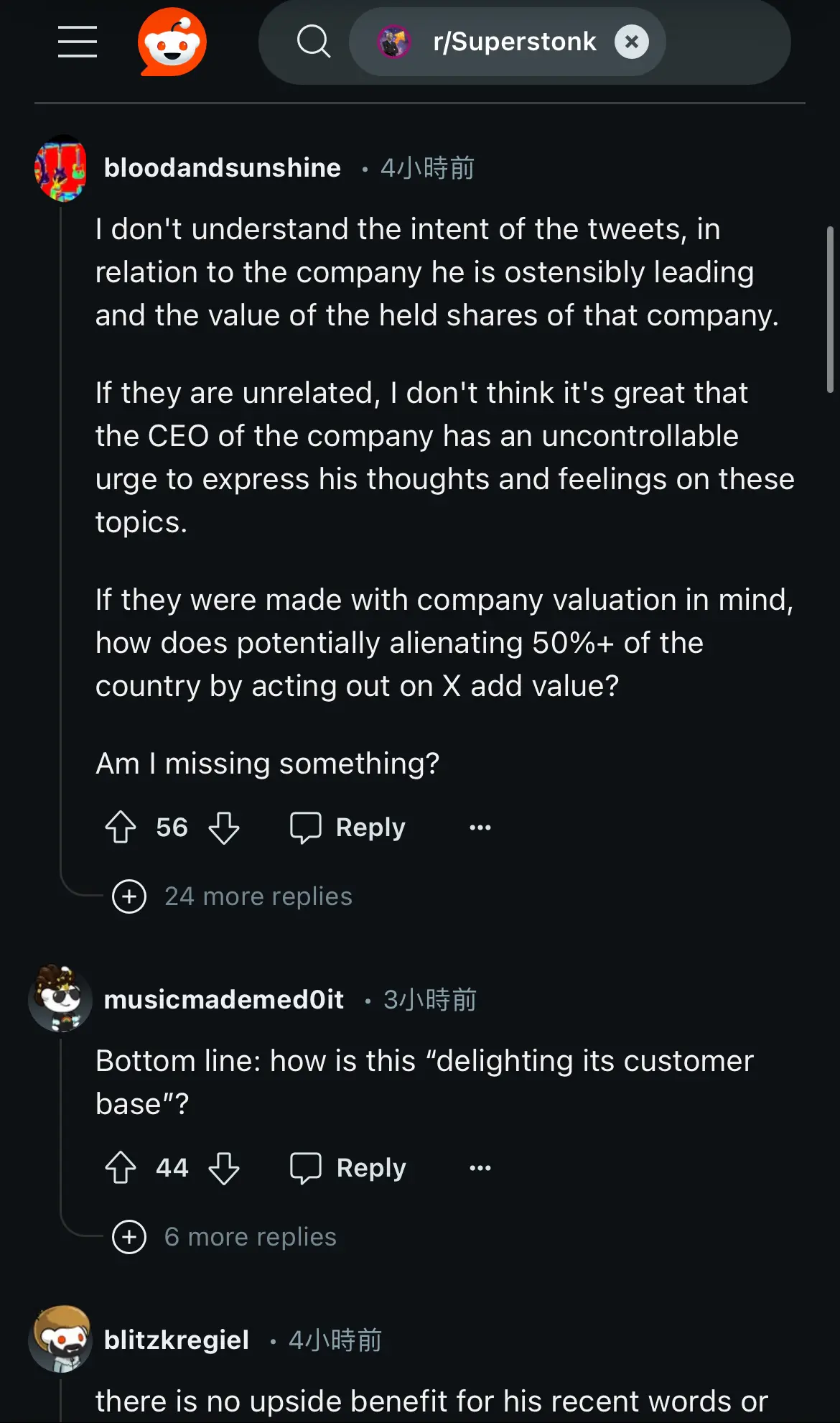Reply to bloodandsunshine's comment

point(347,827)
